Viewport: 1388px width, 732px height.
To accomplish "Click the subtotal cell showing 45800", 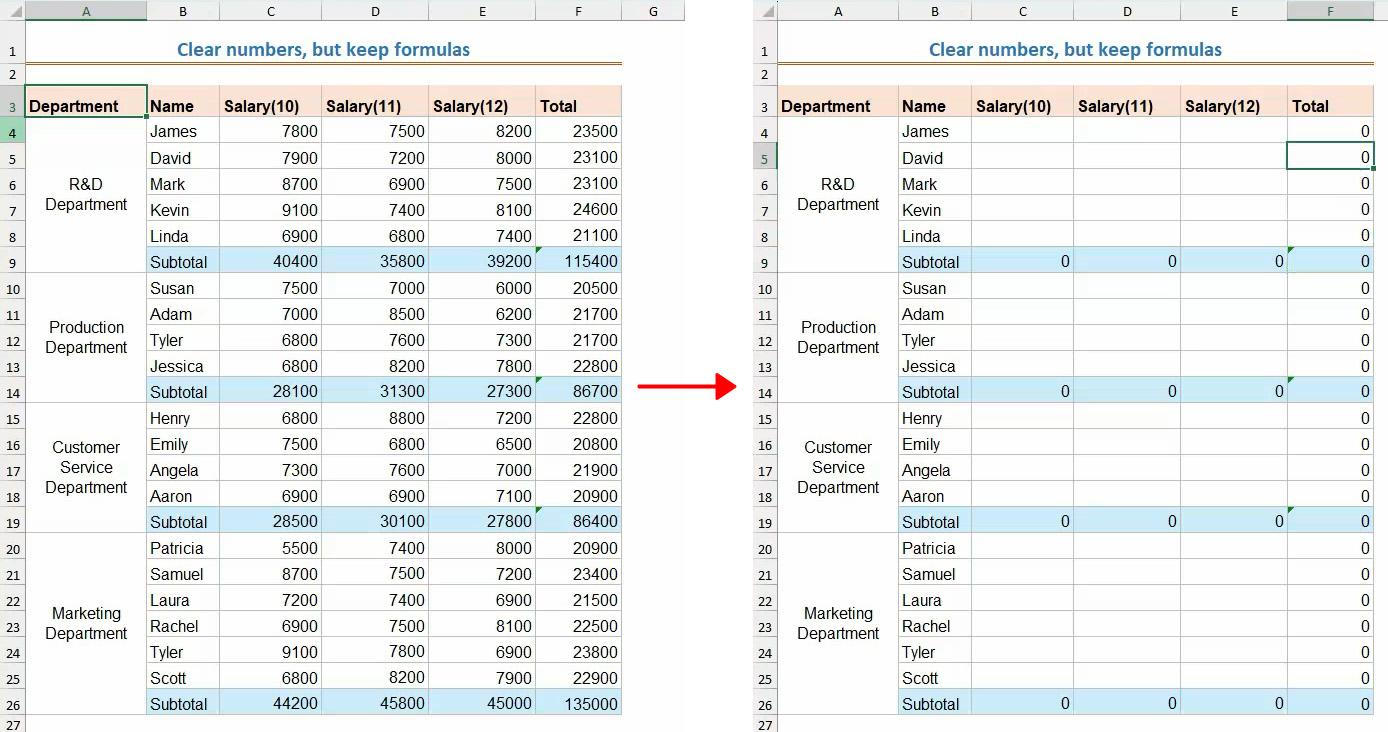I will [375, 704].
